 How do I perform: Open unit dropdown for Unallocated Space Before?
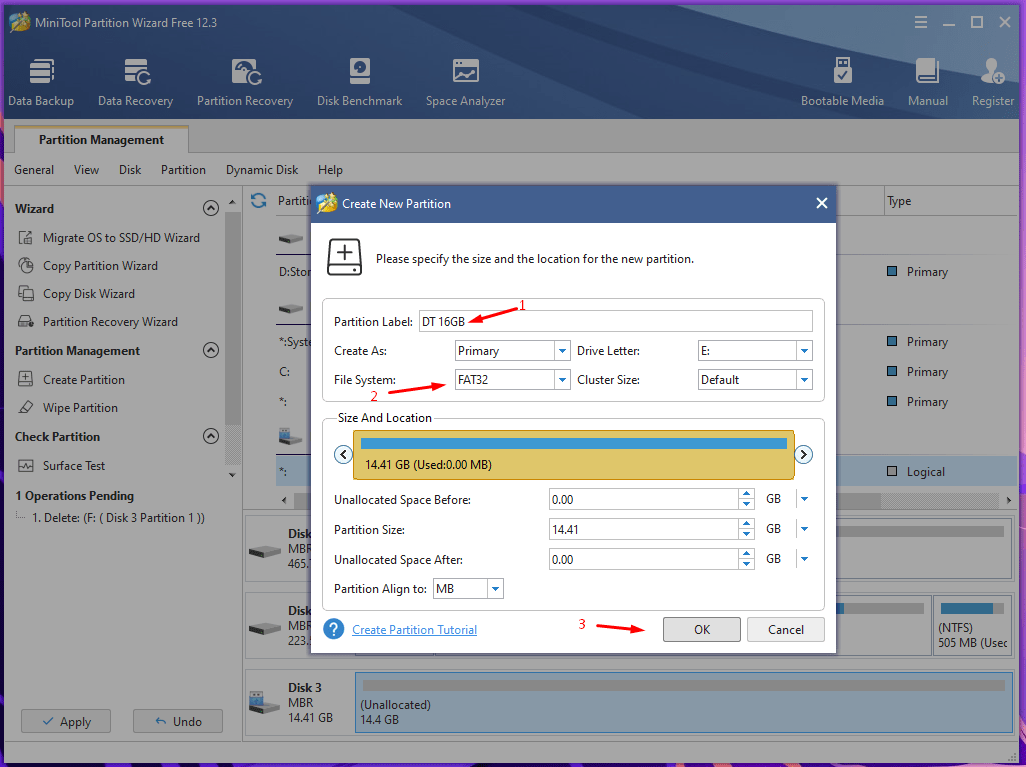click(x=804, y=499)
